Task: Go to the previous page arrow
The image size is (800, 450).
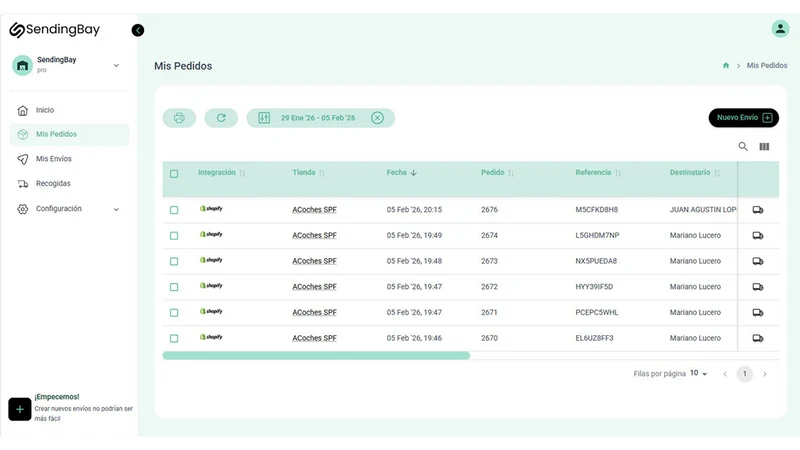Action: point(724,374)
